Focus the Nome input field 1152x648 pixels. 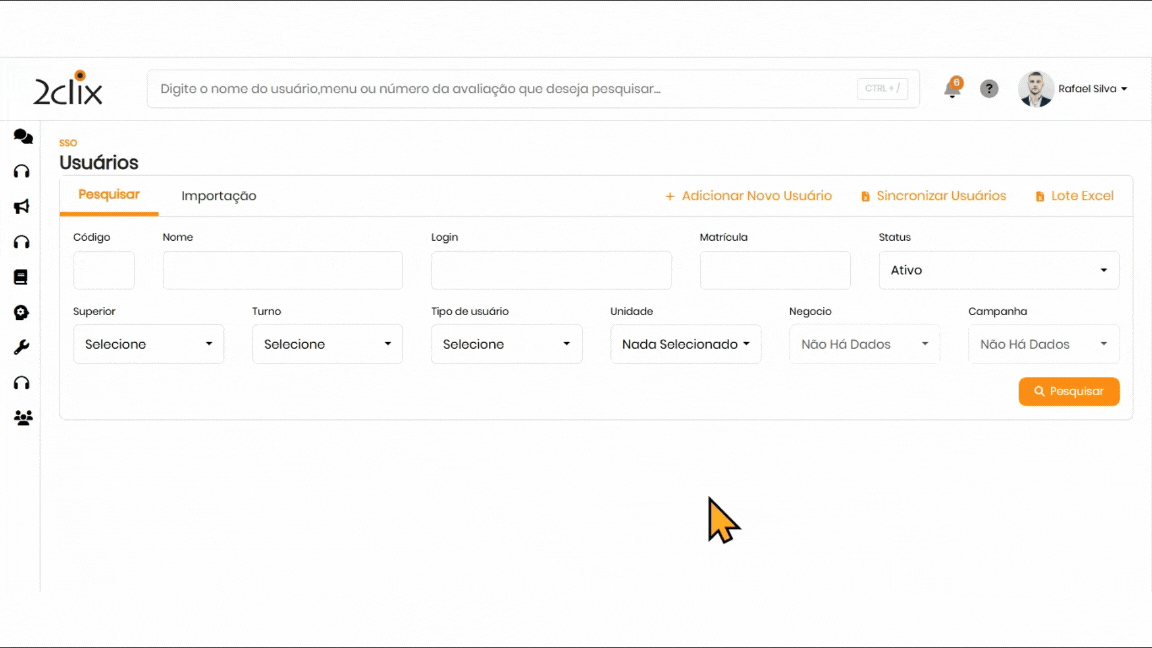(x=282, y=271)
